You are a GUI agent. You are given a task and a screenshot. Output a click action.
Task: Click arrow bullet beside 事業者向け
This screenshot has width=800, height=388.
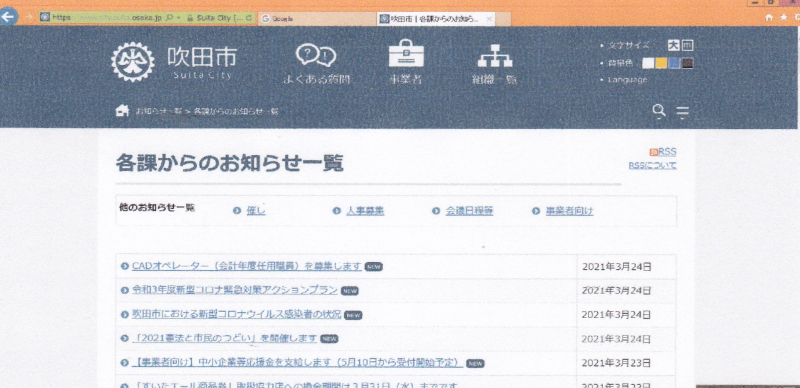coord(536,211)
